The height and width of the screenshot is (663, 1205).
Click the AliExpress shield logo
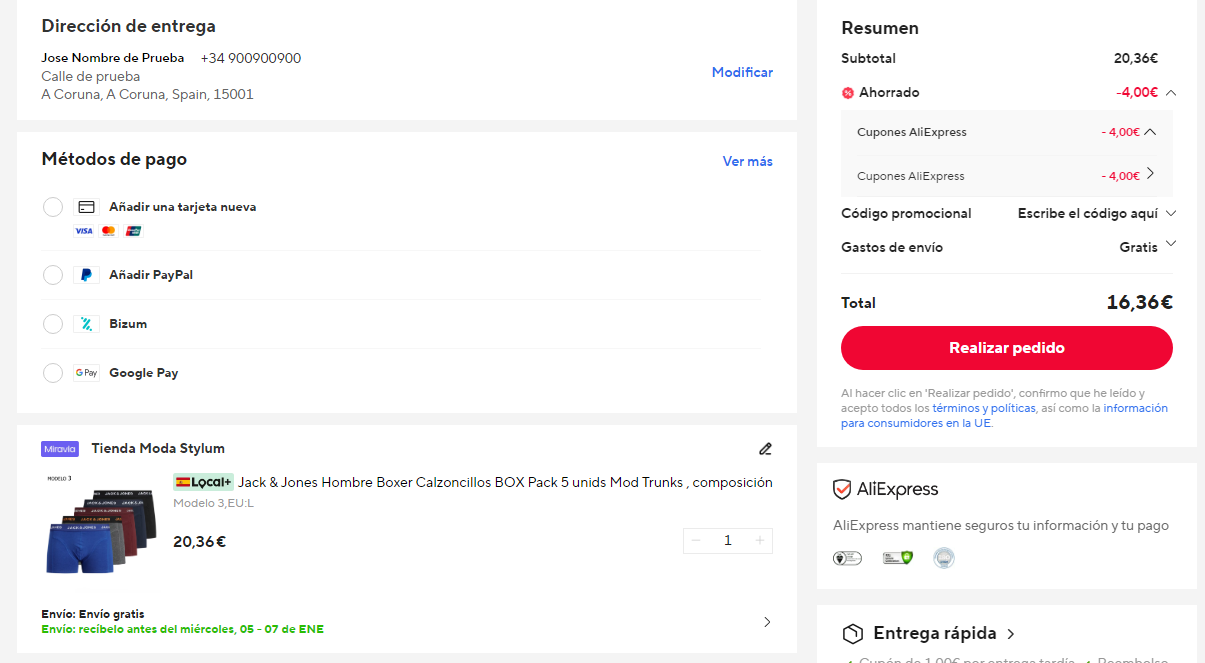coord(842,490)
